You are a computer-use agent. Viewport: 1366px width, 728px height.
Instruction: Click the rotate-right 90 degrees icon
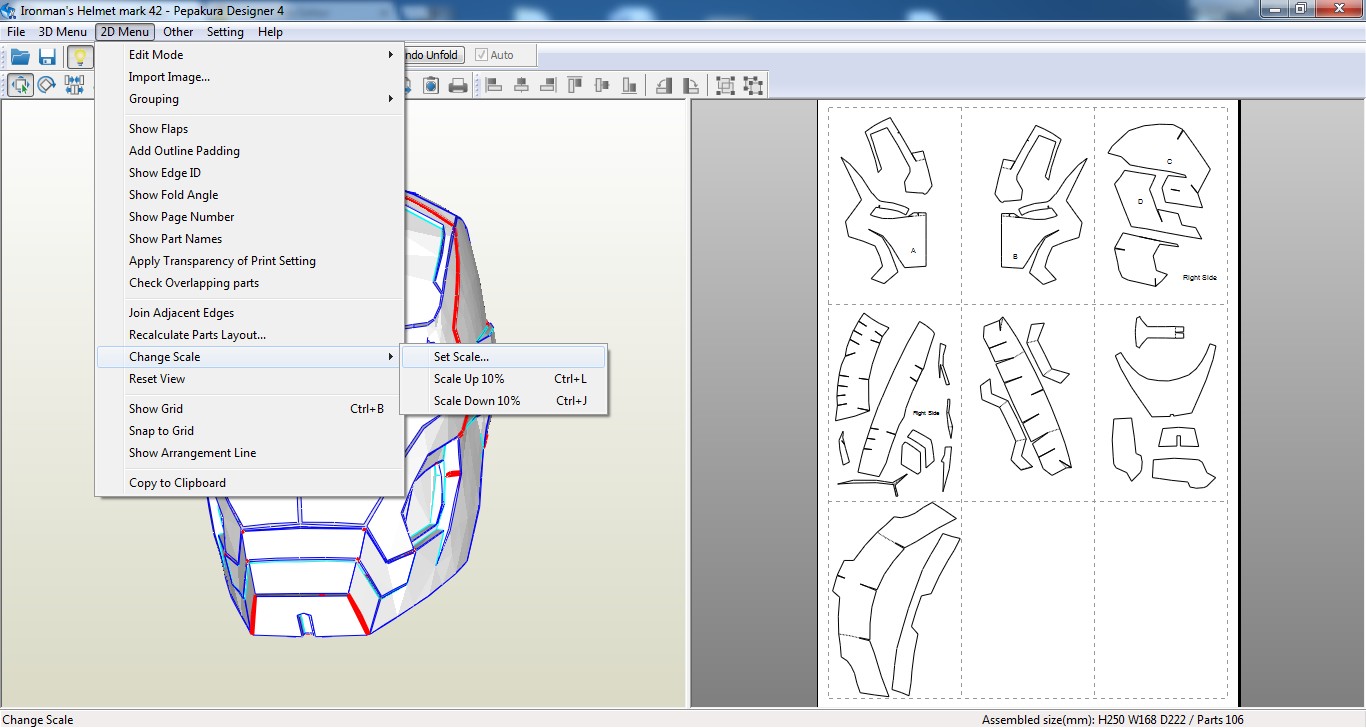pyautogui.click(x=691, y=85)
